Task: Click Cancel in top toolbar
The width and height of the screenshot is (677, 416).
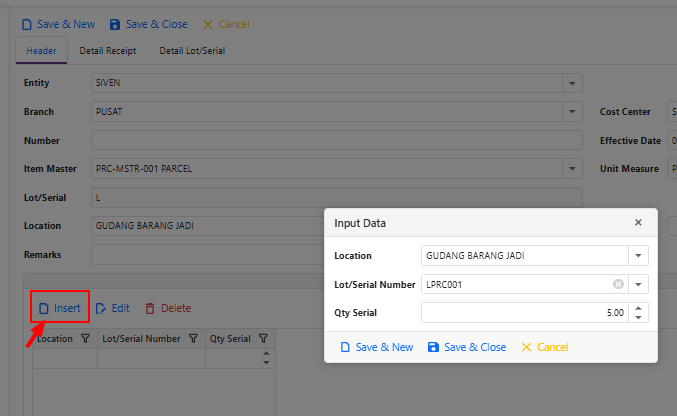Action: pyautogui.click(x=226, y=24)
